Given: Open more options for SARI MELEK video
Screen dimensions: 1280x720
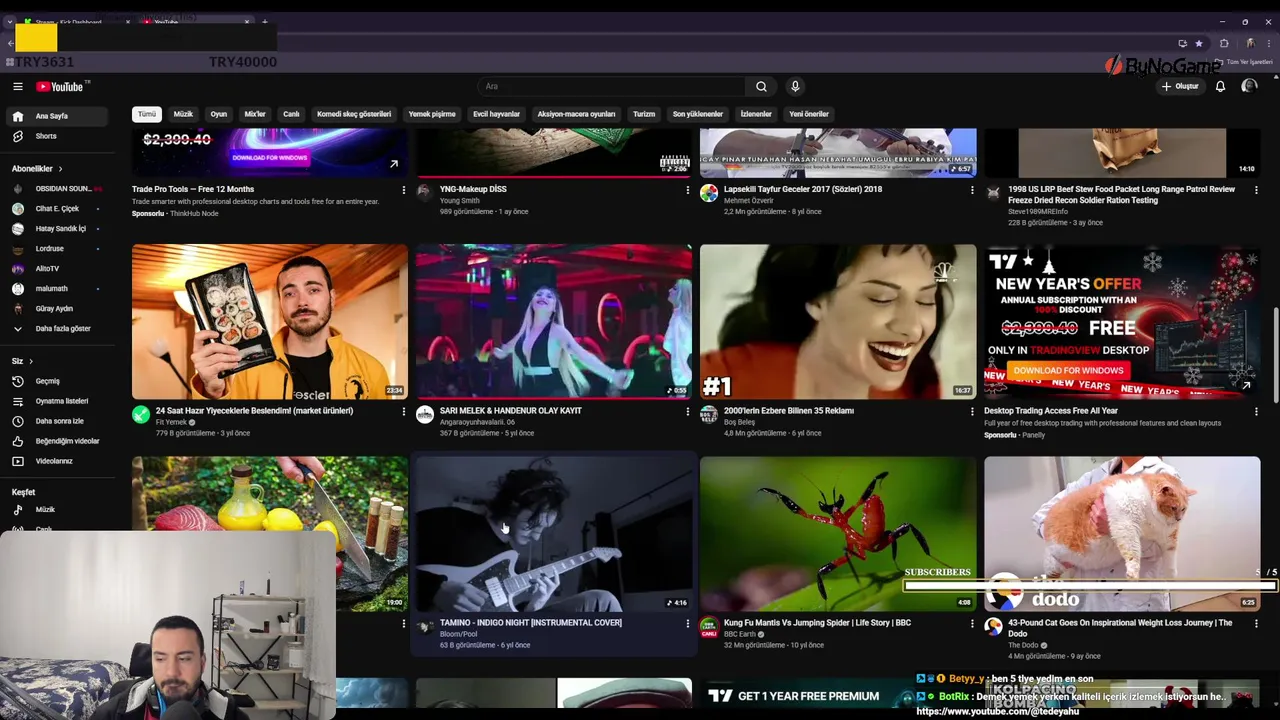Looking at the screenshot, I should [687, 412].
